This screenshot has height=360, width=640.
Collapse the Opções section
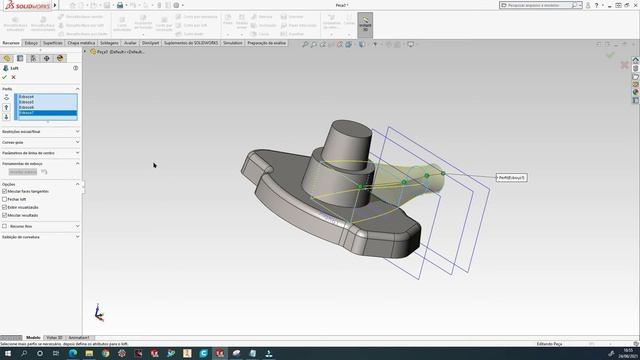point(78,184)
